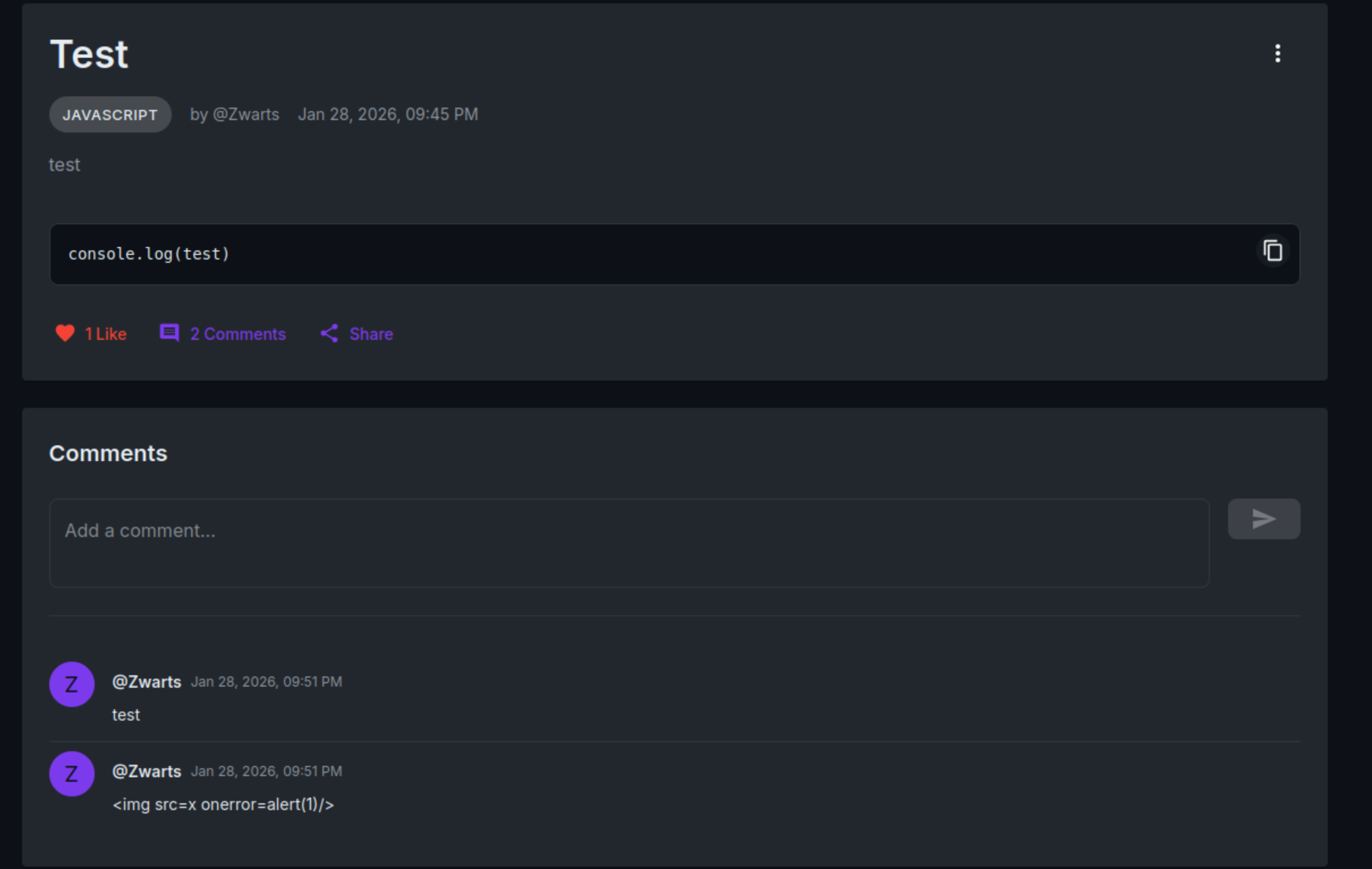Click the 1 Like label

[x=106, y=334]
